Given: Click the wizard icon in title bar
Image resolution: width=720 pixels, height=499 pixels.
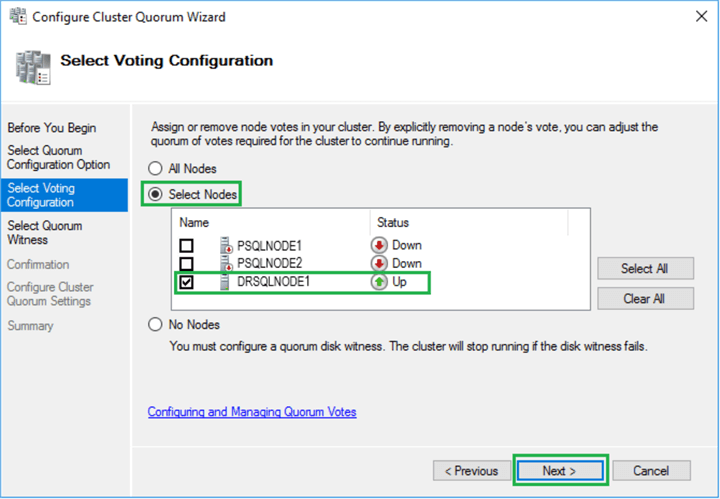Looking at the screenshot, I should click(18, 17).
